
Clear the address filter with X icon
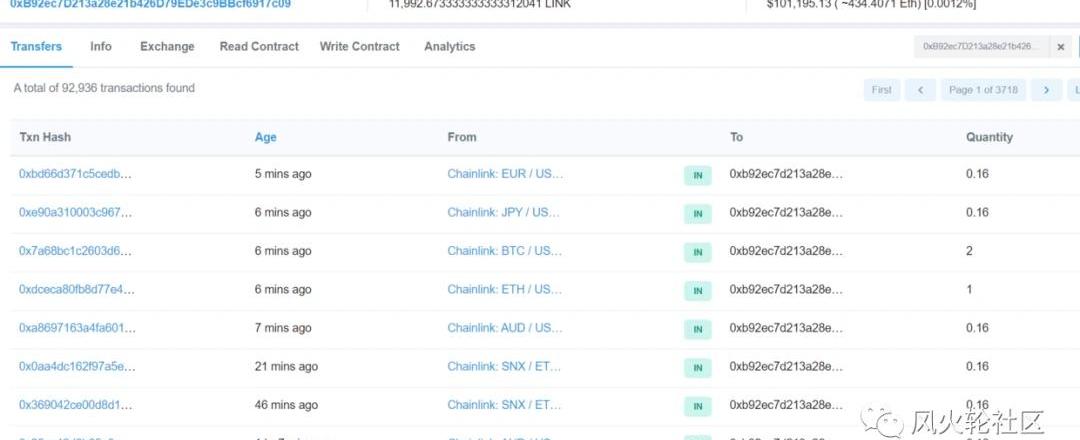pos(1061,47)
